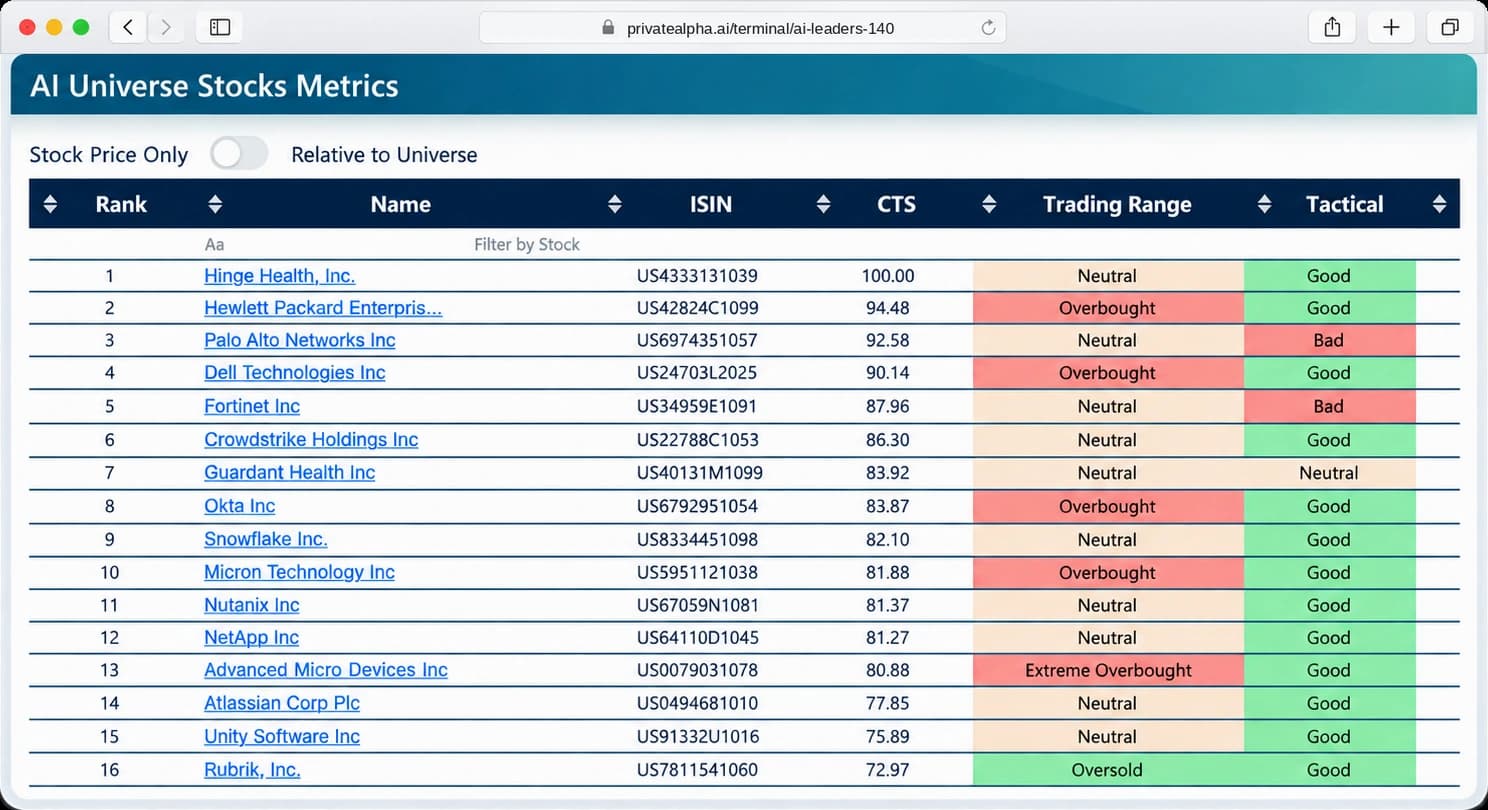The image size is (1488, 810).
Task: Open a new browser tab
Action: (1391, 28)
